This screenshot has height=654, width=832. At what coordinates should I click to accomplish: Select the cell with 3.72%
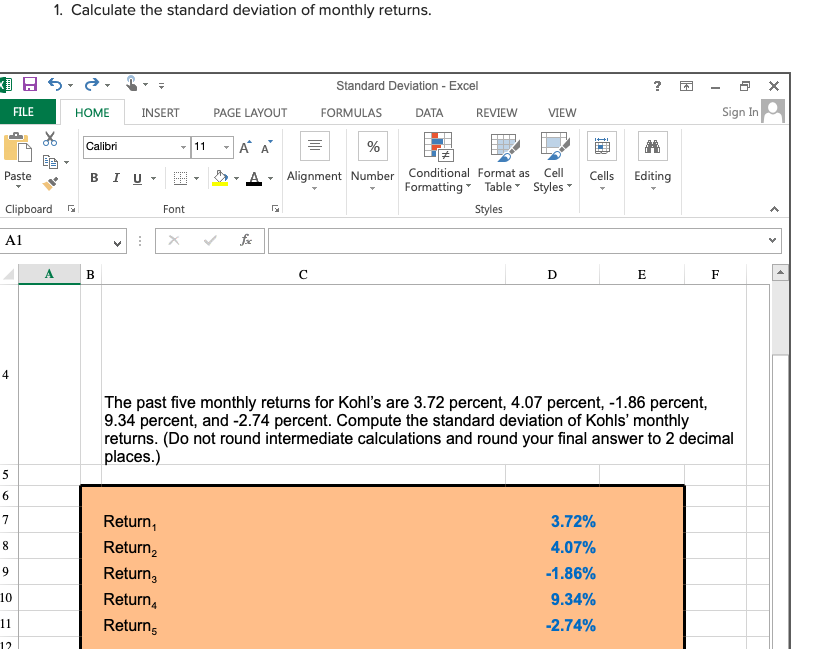tap(552, 521)
